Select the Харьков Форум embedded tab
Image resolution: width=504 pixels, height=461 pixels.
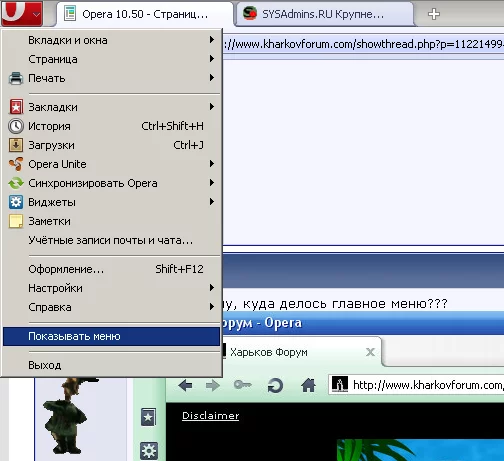click(x=302, y=352)
